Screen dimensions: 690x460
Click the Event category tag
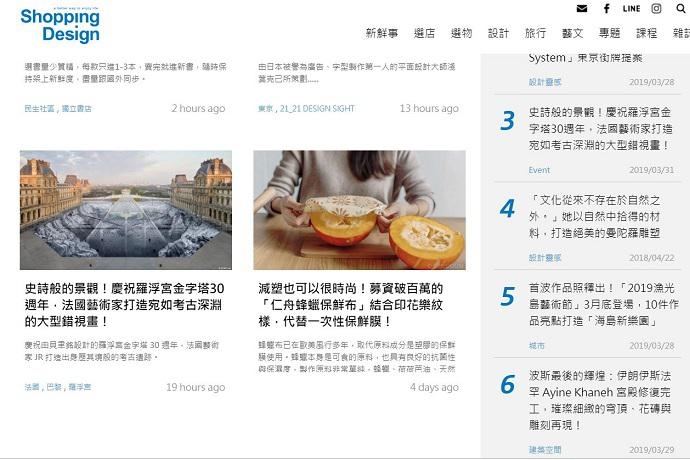pyautogui.click(x=539, y=170)
